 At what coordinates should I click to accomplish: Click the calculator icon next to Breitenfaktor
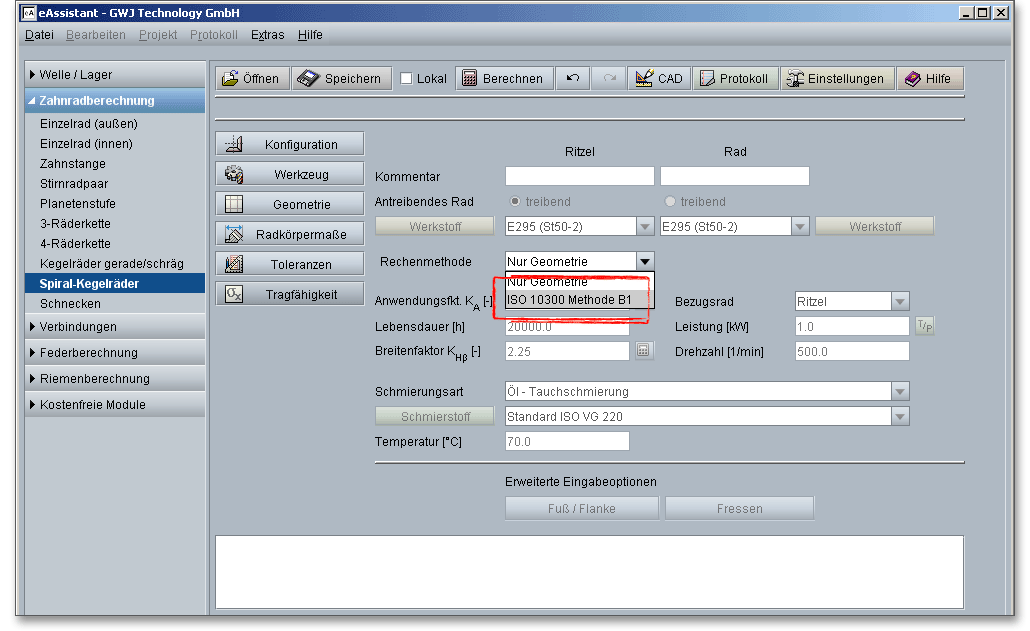click(x=643, y=351)
